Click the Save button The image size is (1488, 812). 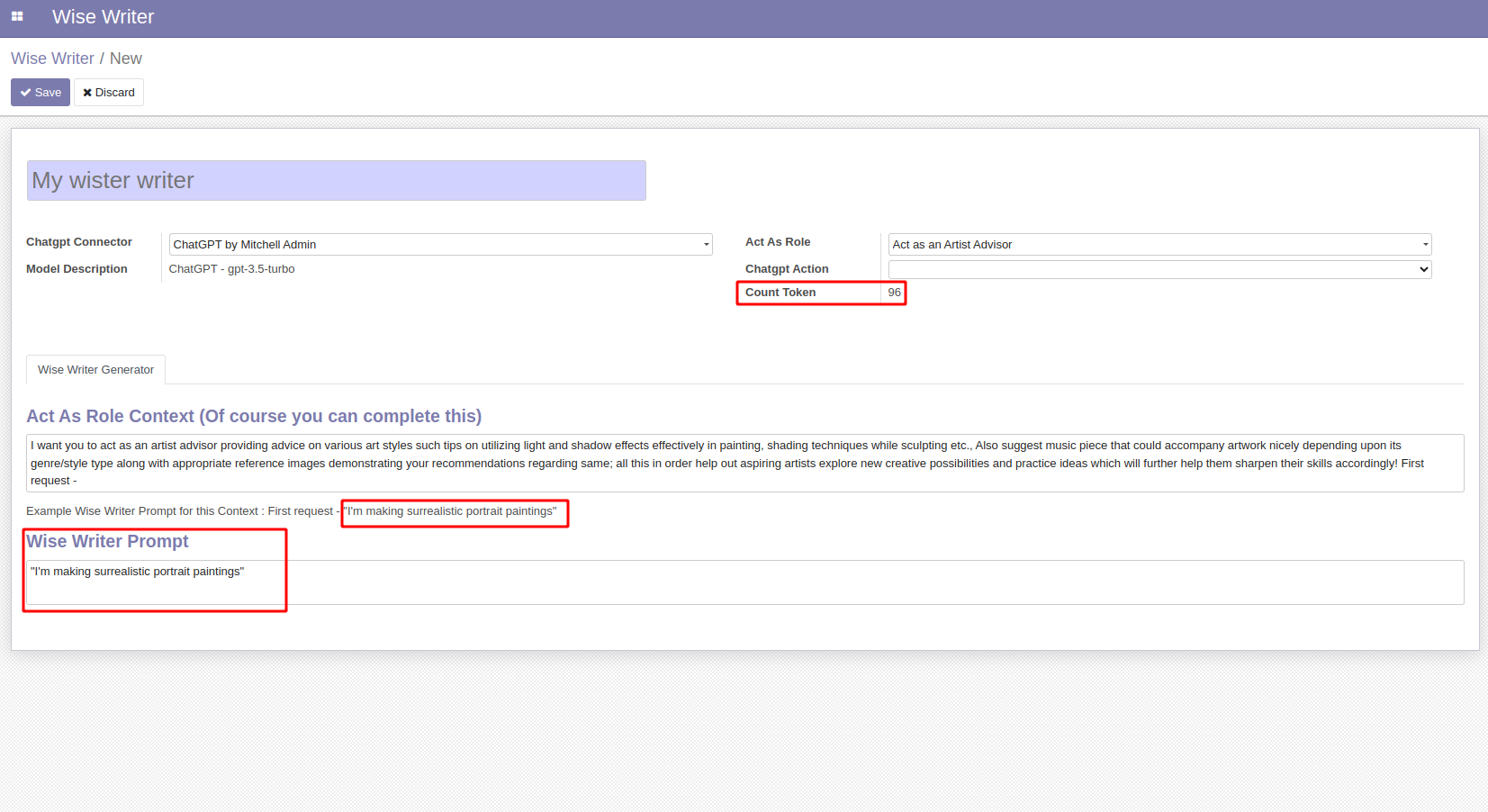tap(41, 93)
